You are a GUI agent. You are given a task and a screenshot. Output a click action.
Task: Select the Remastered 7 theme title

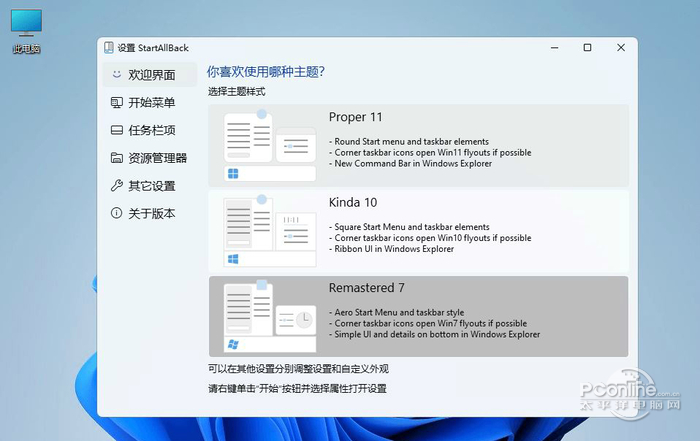367,288
